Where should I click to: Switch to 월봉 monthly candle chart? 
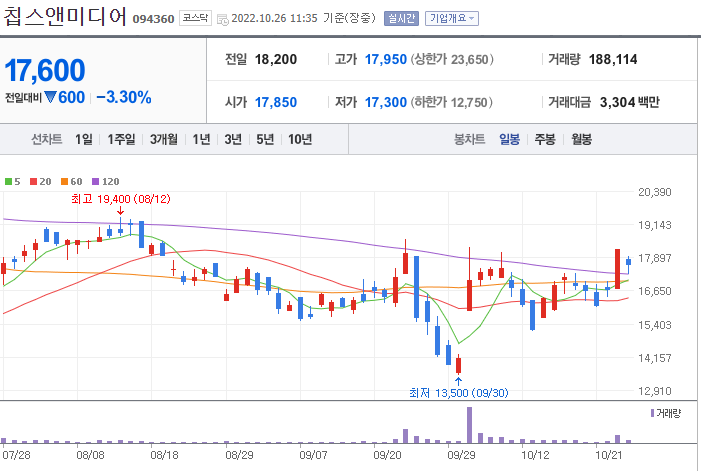(581, 139)
